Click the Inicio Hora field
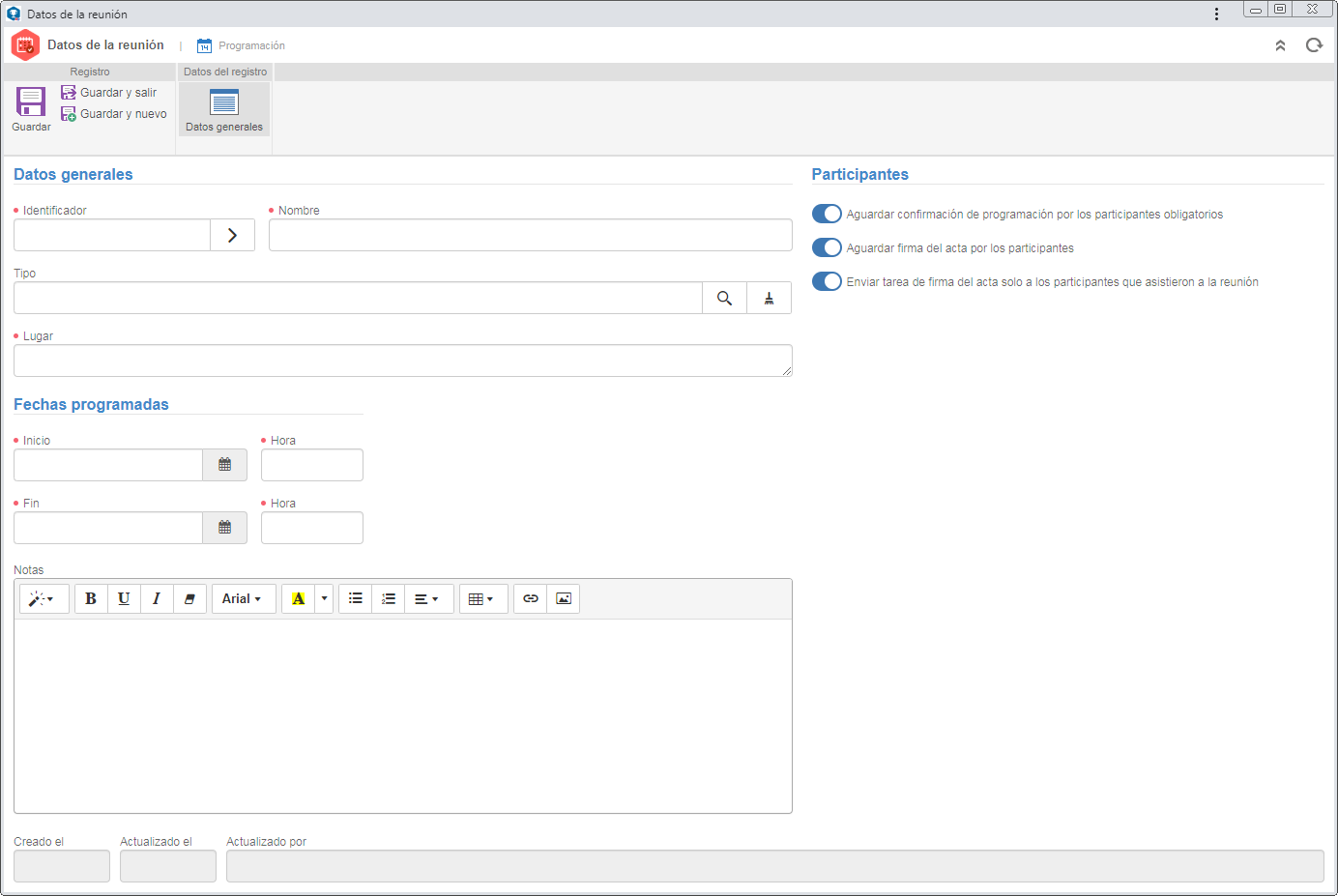This screenshot has width=1338, height=896. (312, 465)
